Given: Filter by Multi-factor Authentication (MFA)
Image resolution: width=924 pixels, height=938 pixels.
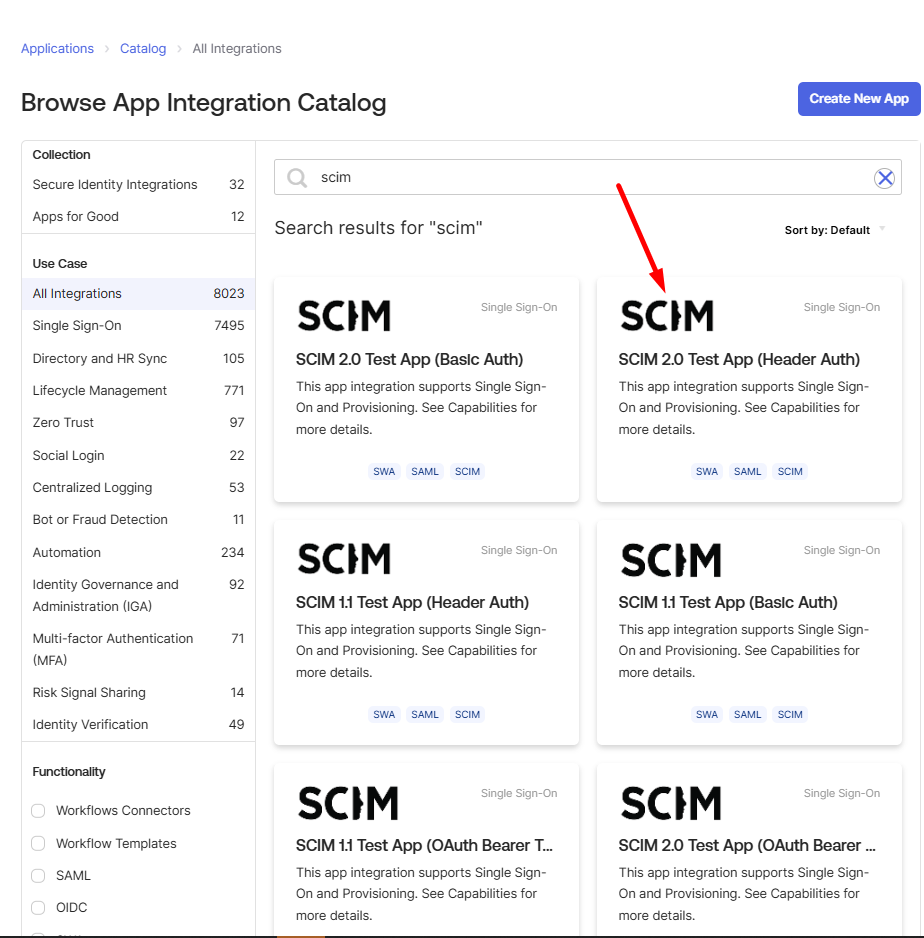Looking at the screenshot, I should 138,649.
